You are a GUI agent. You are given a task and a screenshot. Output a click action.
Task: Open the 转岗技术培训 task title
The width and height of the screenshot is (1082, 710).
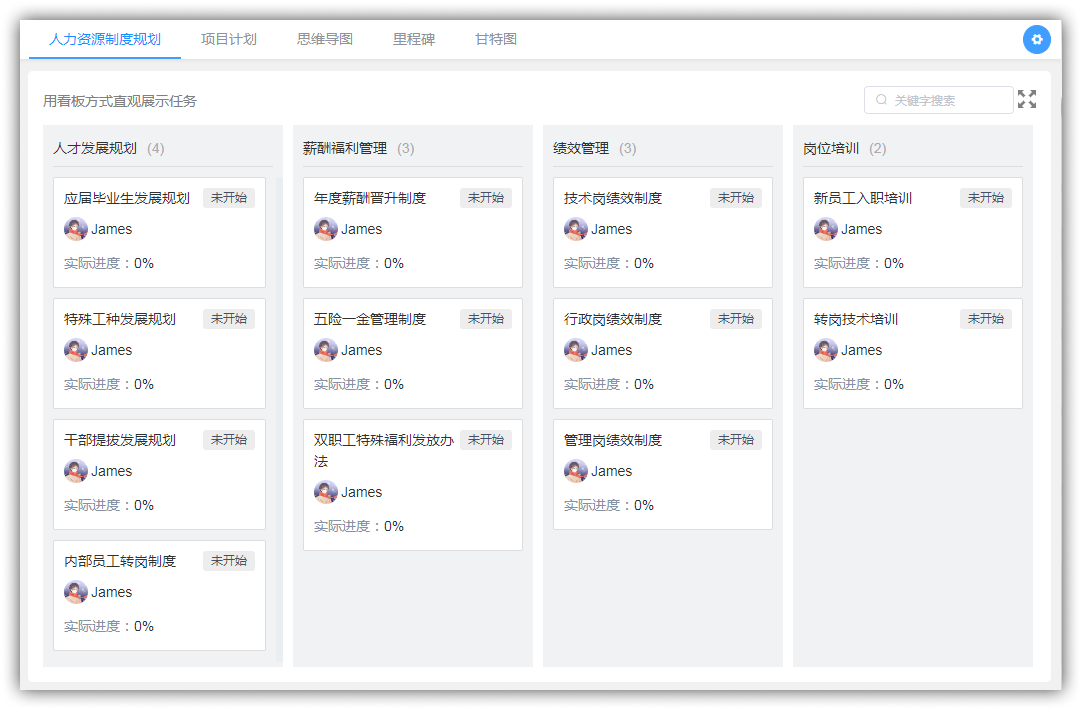tap(856, 319)
